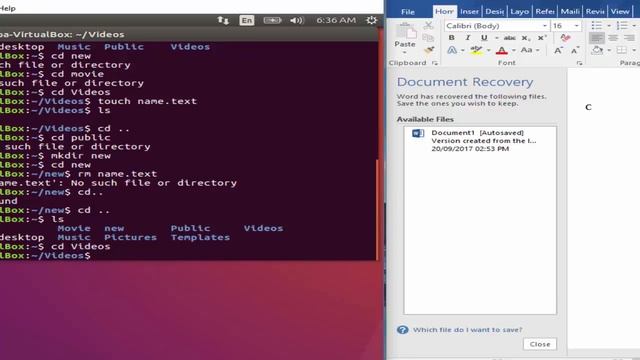
Task: Align text left in Word
Action: [596, 38]
